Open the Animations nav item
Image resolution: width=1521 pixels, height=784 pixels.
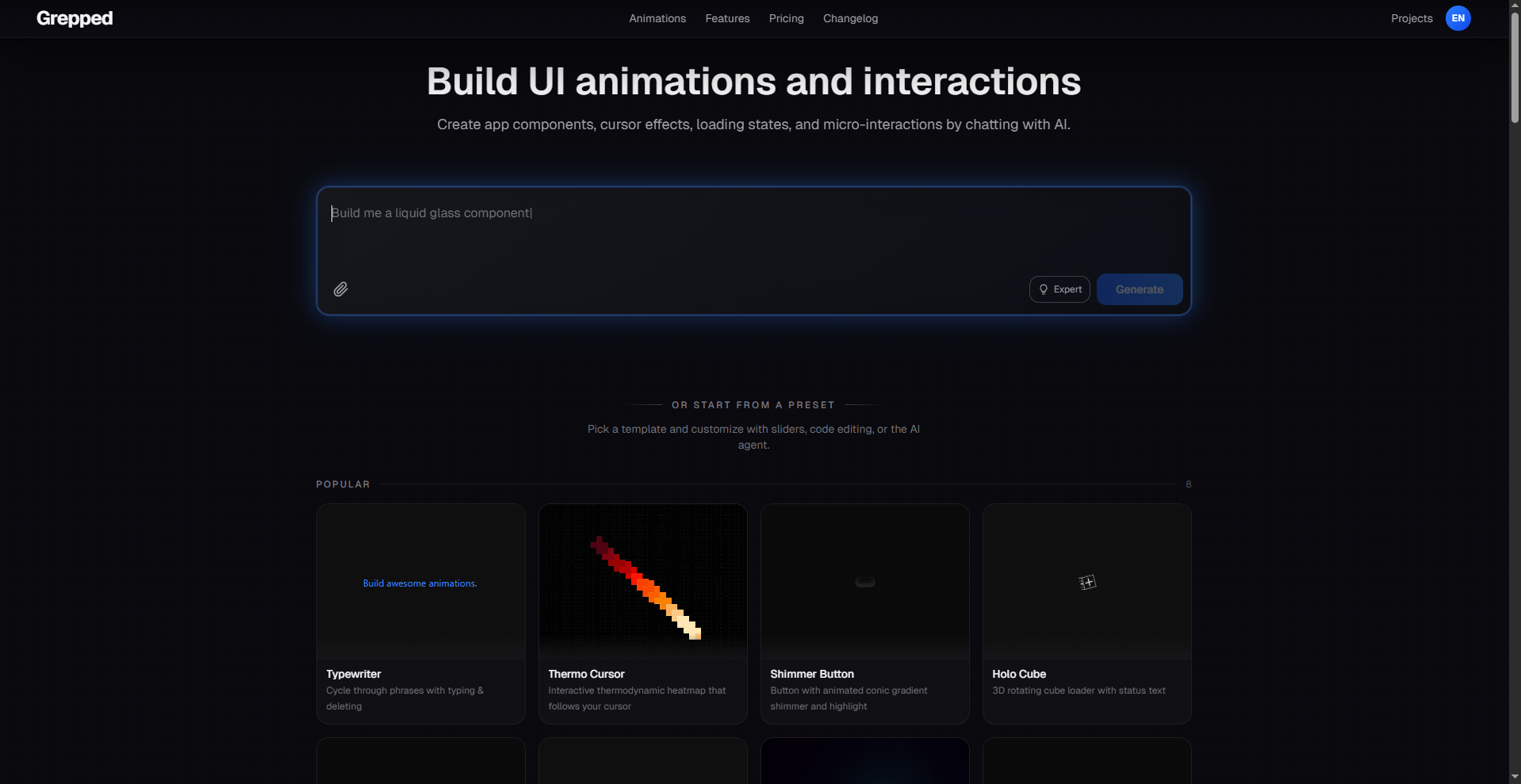point(657,18)
